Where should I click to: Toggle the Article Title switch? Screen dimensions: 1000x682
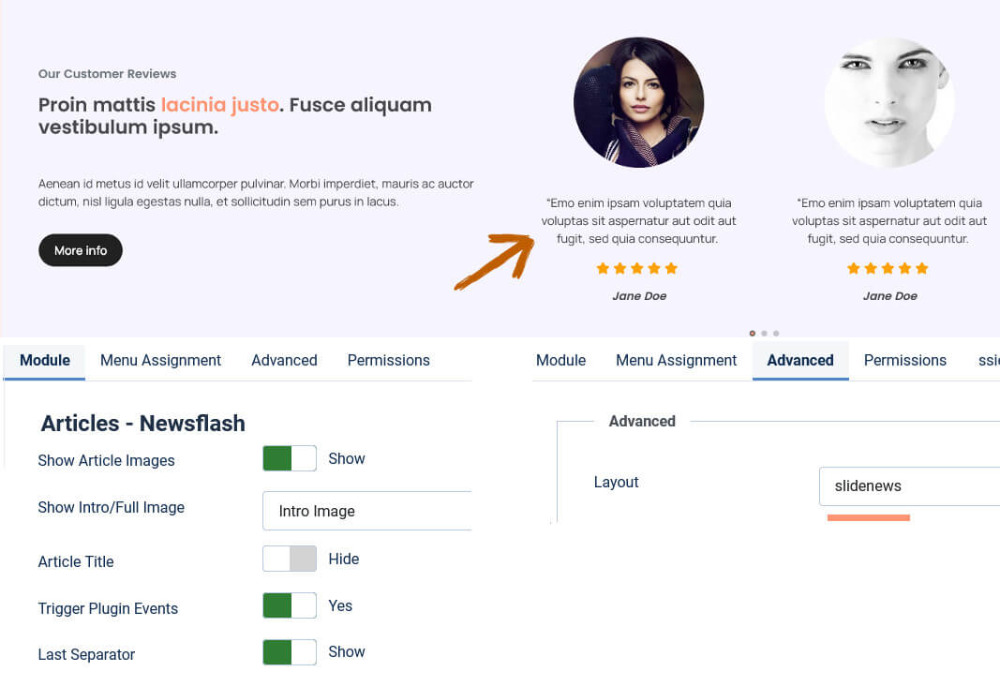(x=289, y=559)
